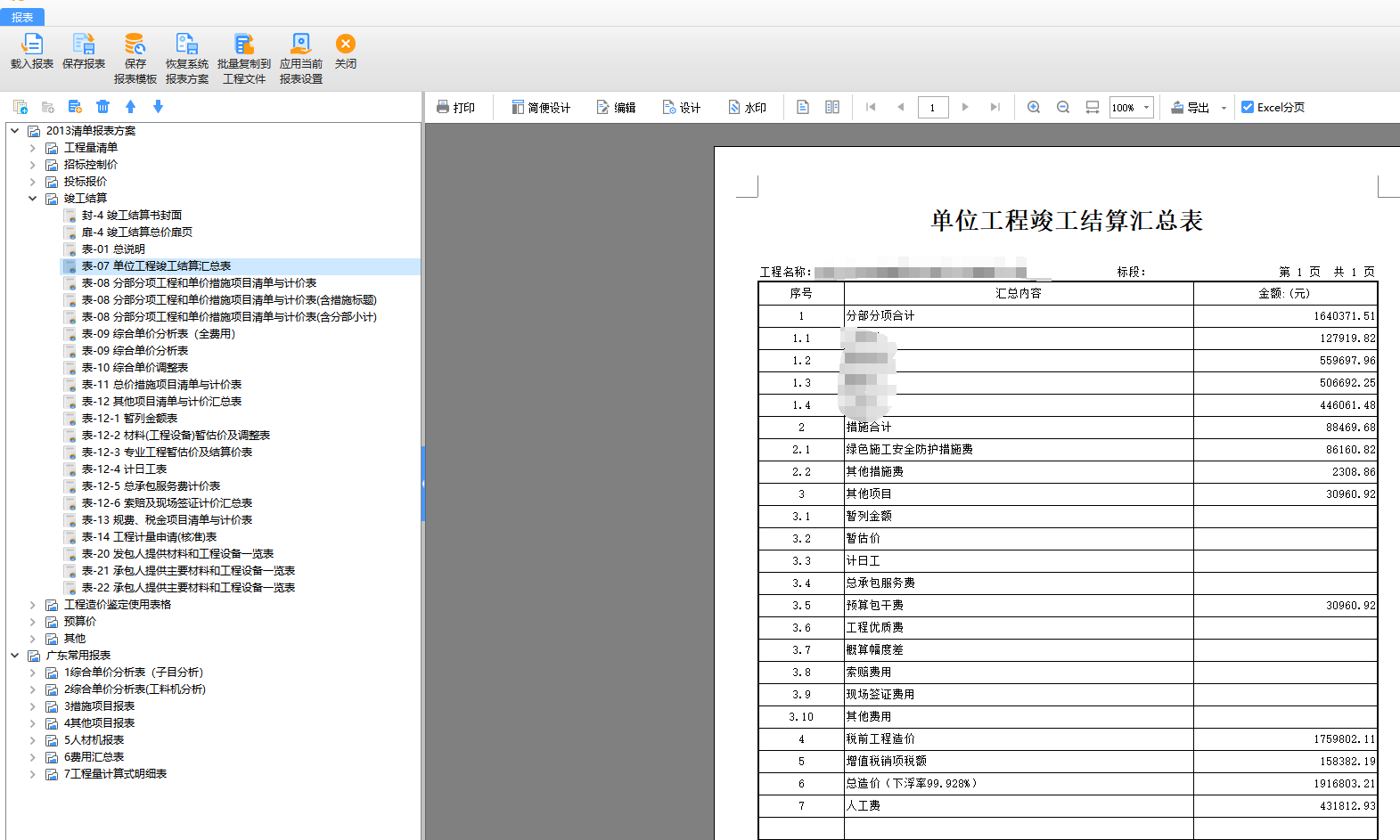
Task: Click the 打印 print button
Action: [x=455, y=108]
